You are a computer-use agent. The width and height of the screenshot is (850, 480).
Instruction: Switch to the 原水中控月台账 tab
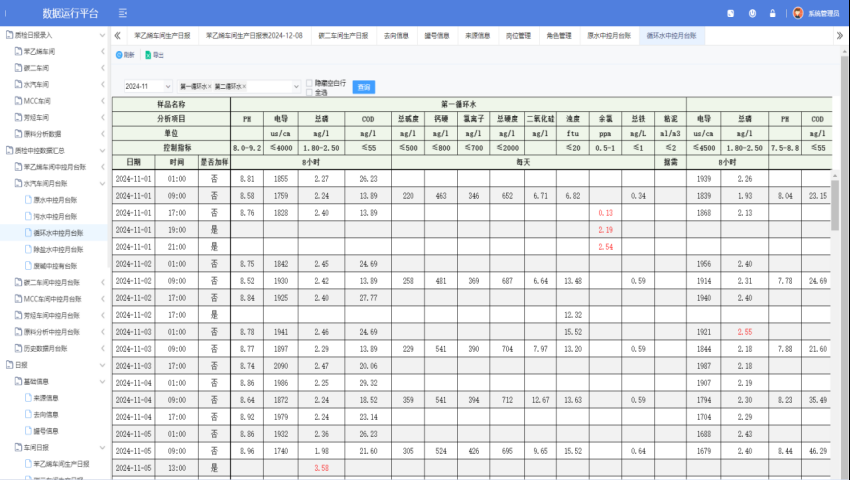coord(609,36)
